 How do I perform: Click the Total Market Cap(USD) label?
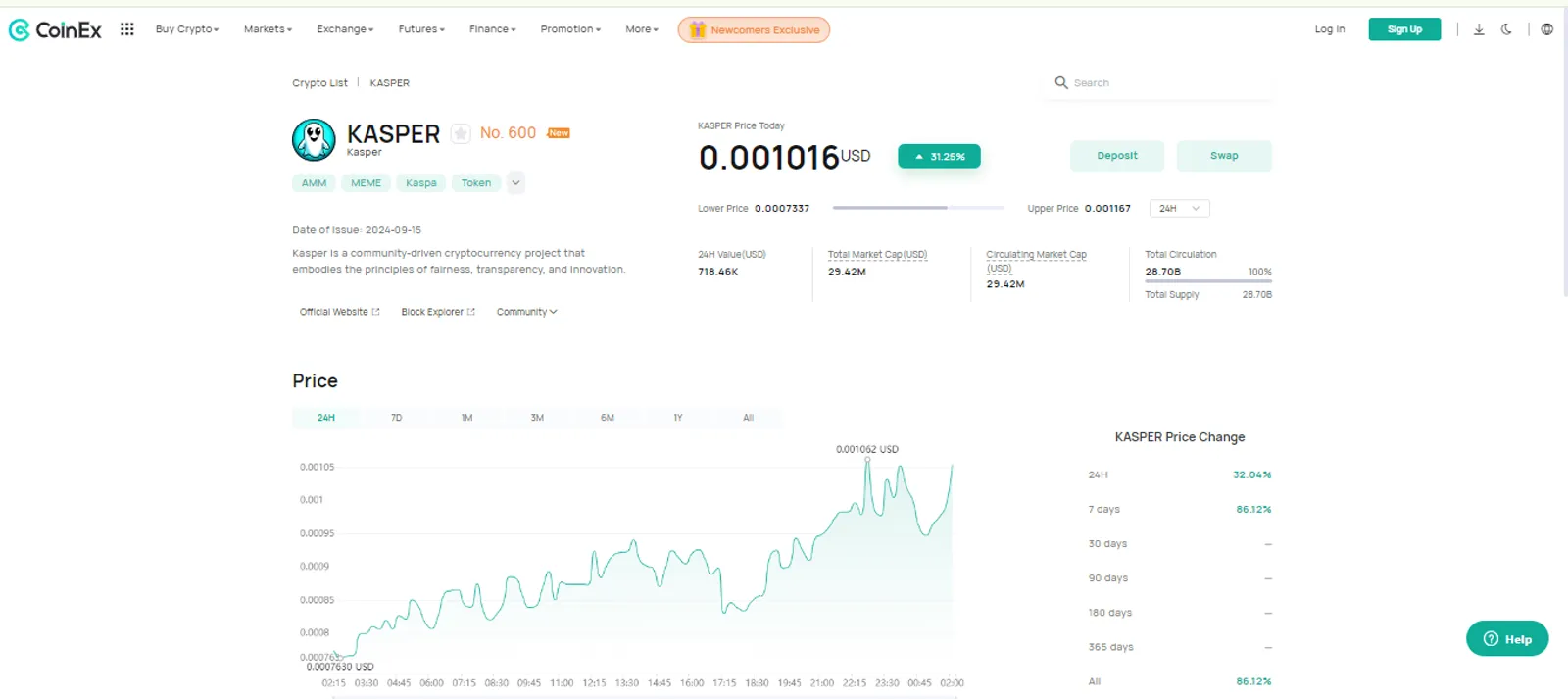[x=877, y=255]
